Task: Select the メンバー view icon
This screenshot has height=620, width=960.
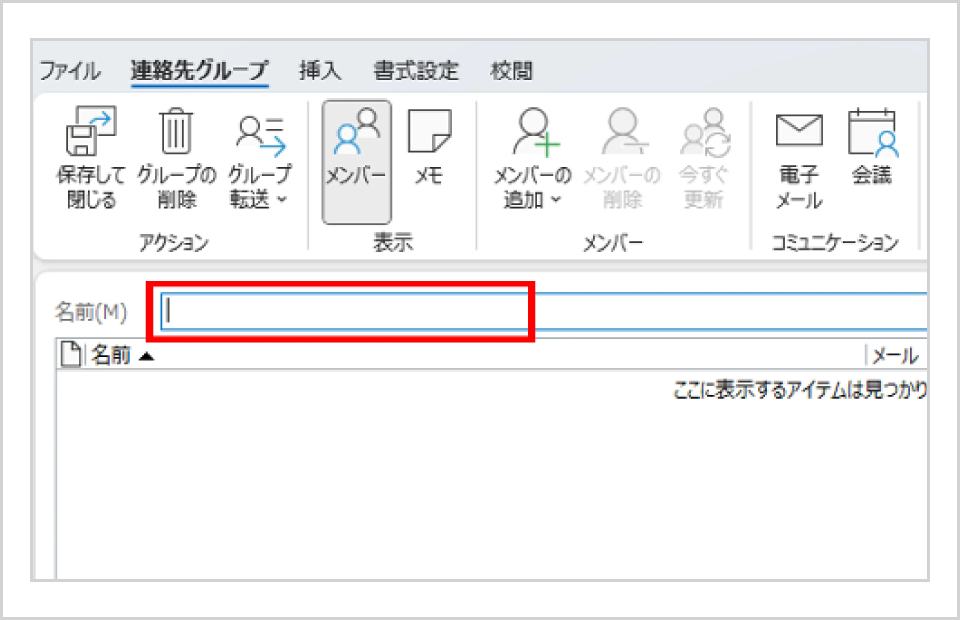Action: [x=357, y=131]
